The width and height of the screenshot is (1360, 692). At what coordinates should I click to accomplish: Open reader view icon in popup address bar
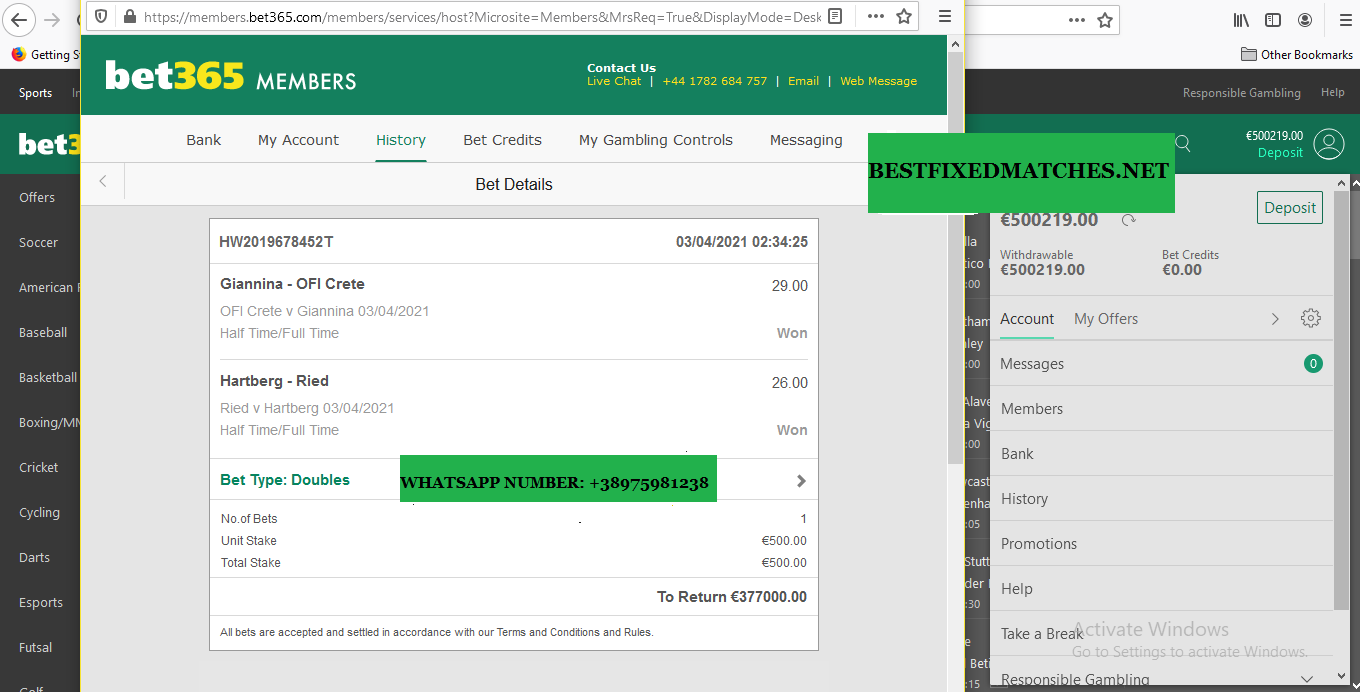pos(836,17)
